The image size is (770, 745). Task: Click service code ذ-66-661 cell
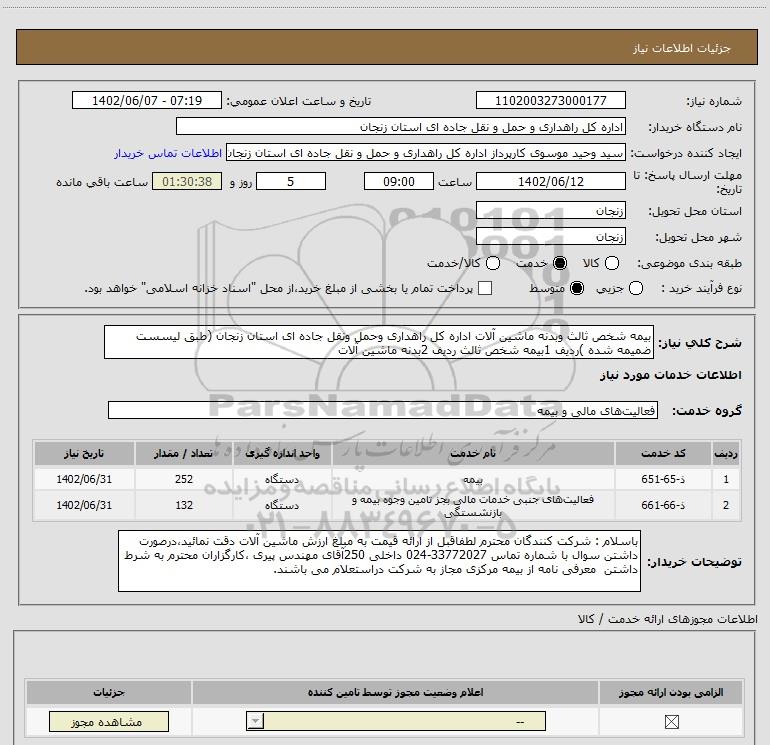pyautogui.click(x=663, y=505)
